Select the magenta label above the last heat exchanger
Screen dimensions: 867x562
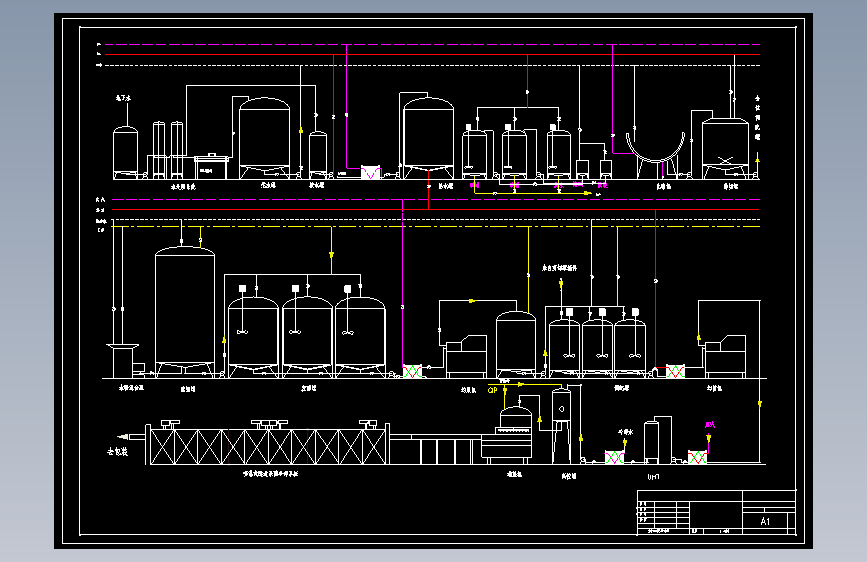710,424
